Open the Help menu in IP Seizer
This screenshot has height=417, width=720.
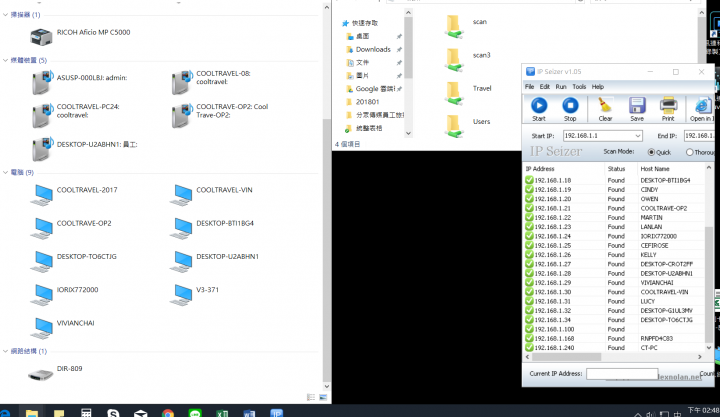[597, 86]
